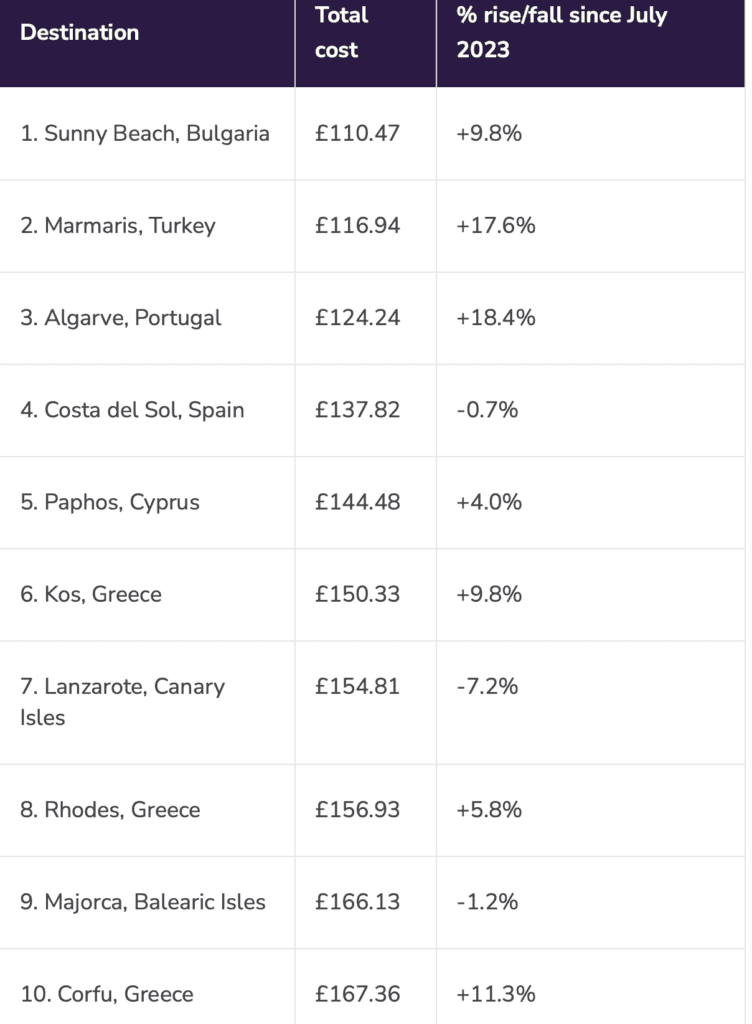Click the Algarve, Portugal destination cell
Image resolution: width=752 pixels, height=1024 pixels.
pyautogui.click(x=147, y=318)
